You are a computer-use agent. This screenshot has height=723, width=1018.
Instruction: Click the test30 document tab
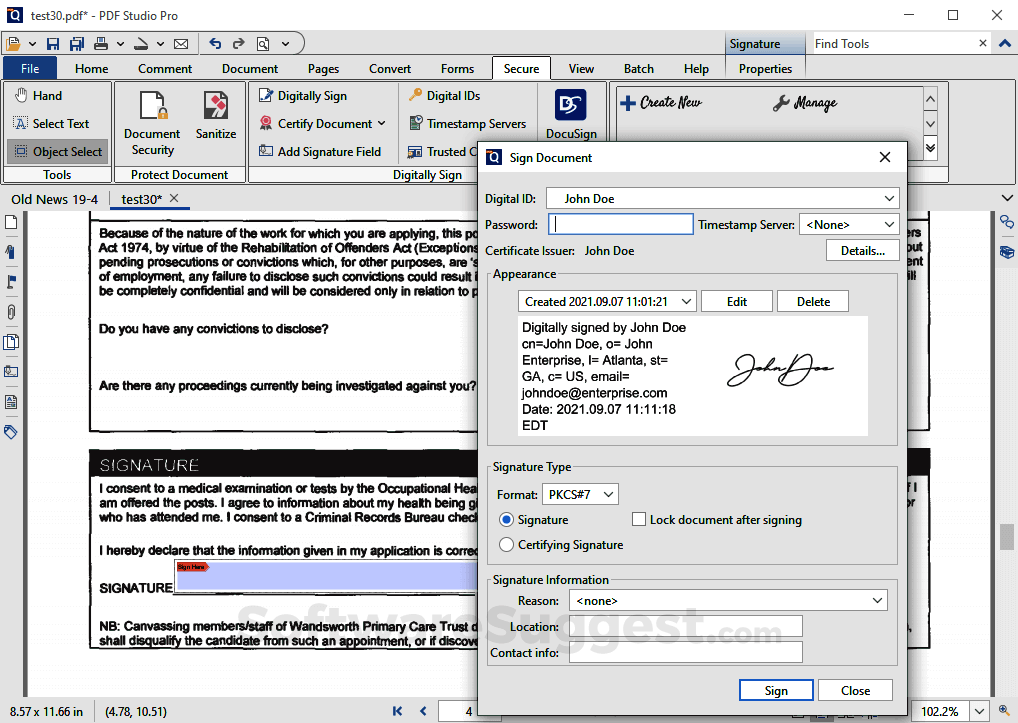[143, 198]
